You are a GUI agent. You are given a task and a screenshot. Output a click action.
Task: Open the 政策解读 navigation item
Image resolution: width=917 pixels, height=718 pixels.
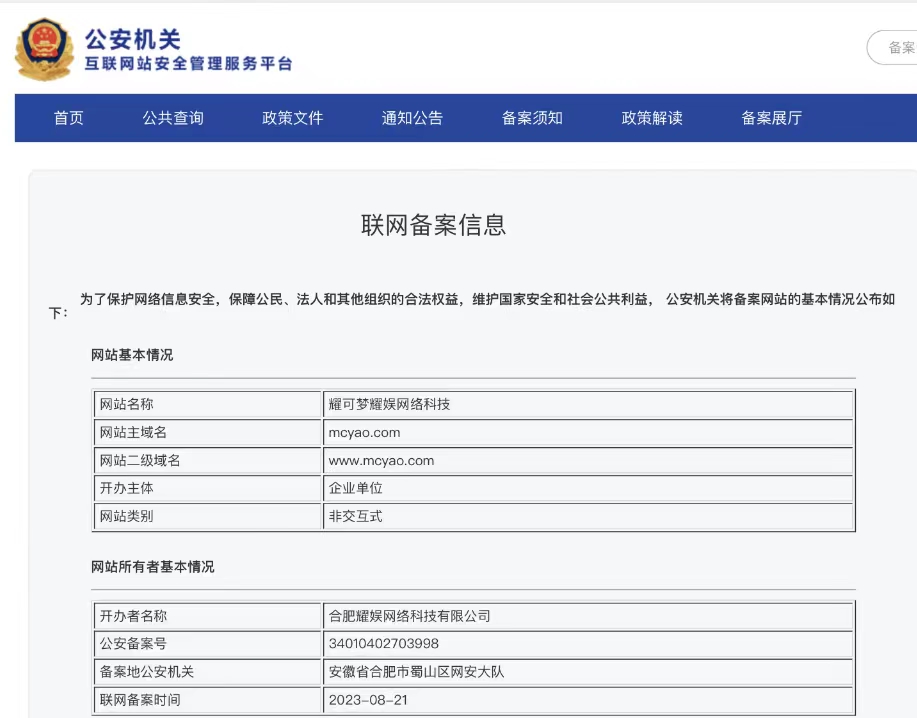click(652, 118)
